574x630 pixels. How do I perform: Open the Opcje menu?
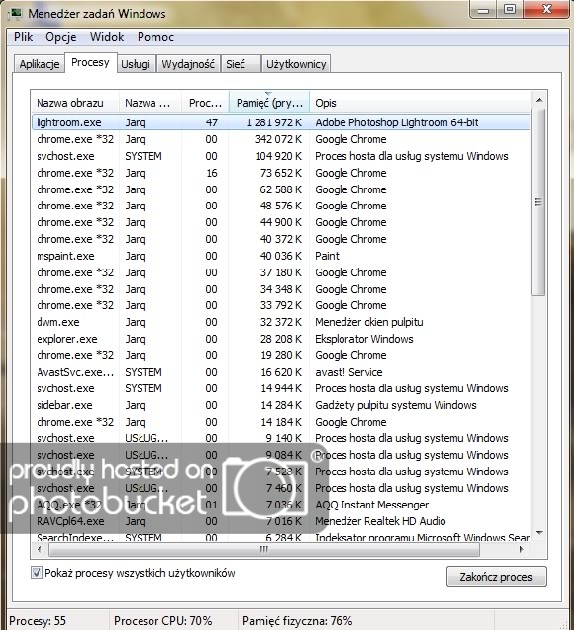click(x=61, y=37)
